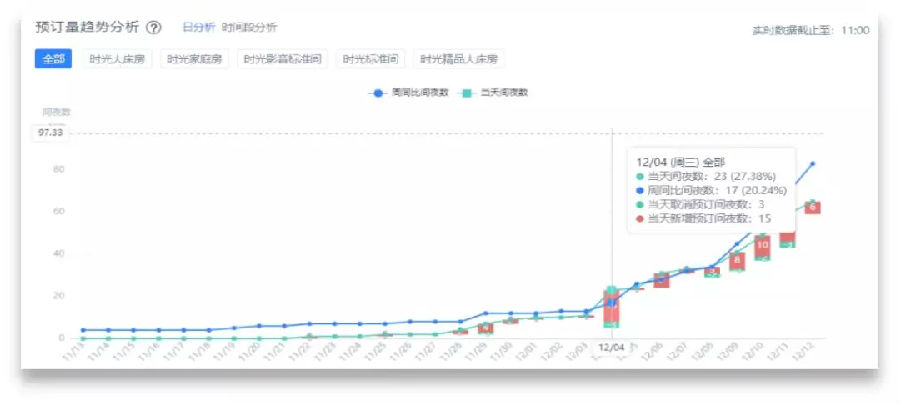Filter the chart by 时光标准间
The width and height of the screenshot is (900, 403).
point(371,59)
